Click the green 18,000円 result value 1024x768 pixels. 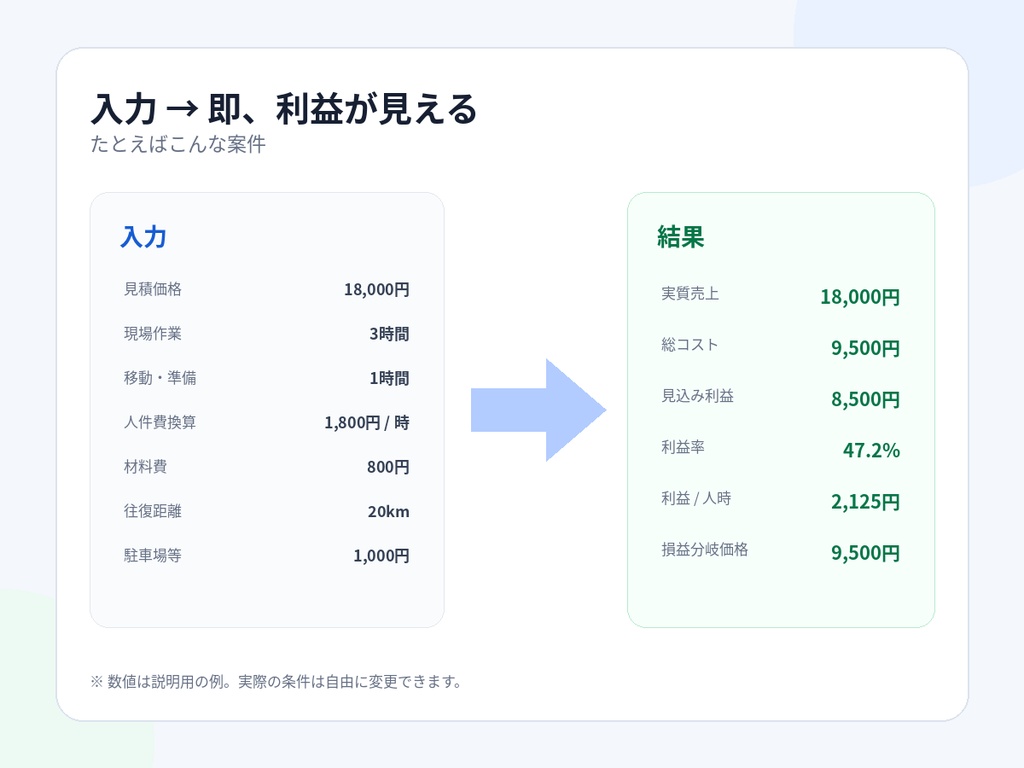coord(860,297)
